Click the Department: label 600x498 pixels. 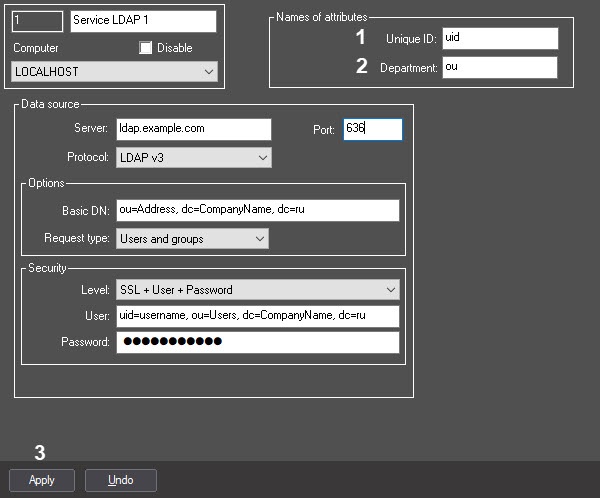tap(408, 68)
